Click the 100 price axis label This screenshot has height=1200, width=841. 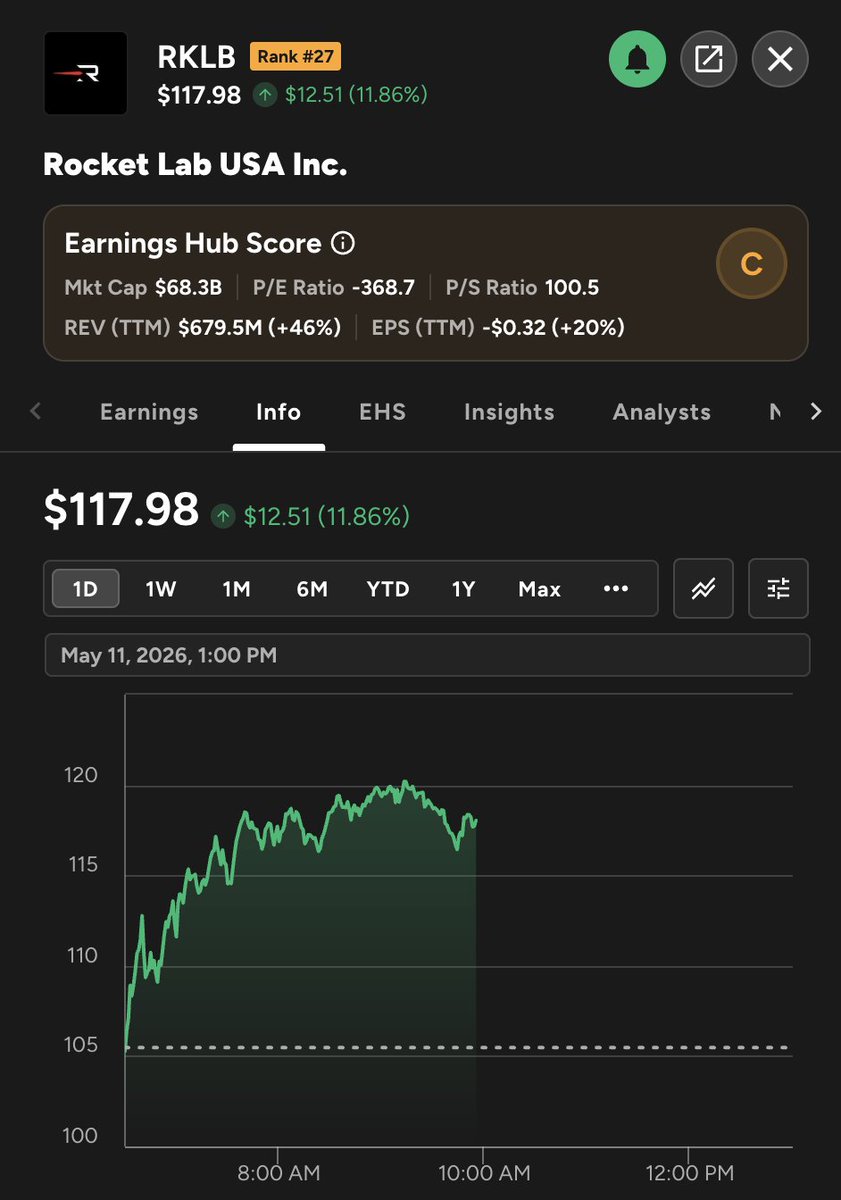click(x=82, y=1135)
